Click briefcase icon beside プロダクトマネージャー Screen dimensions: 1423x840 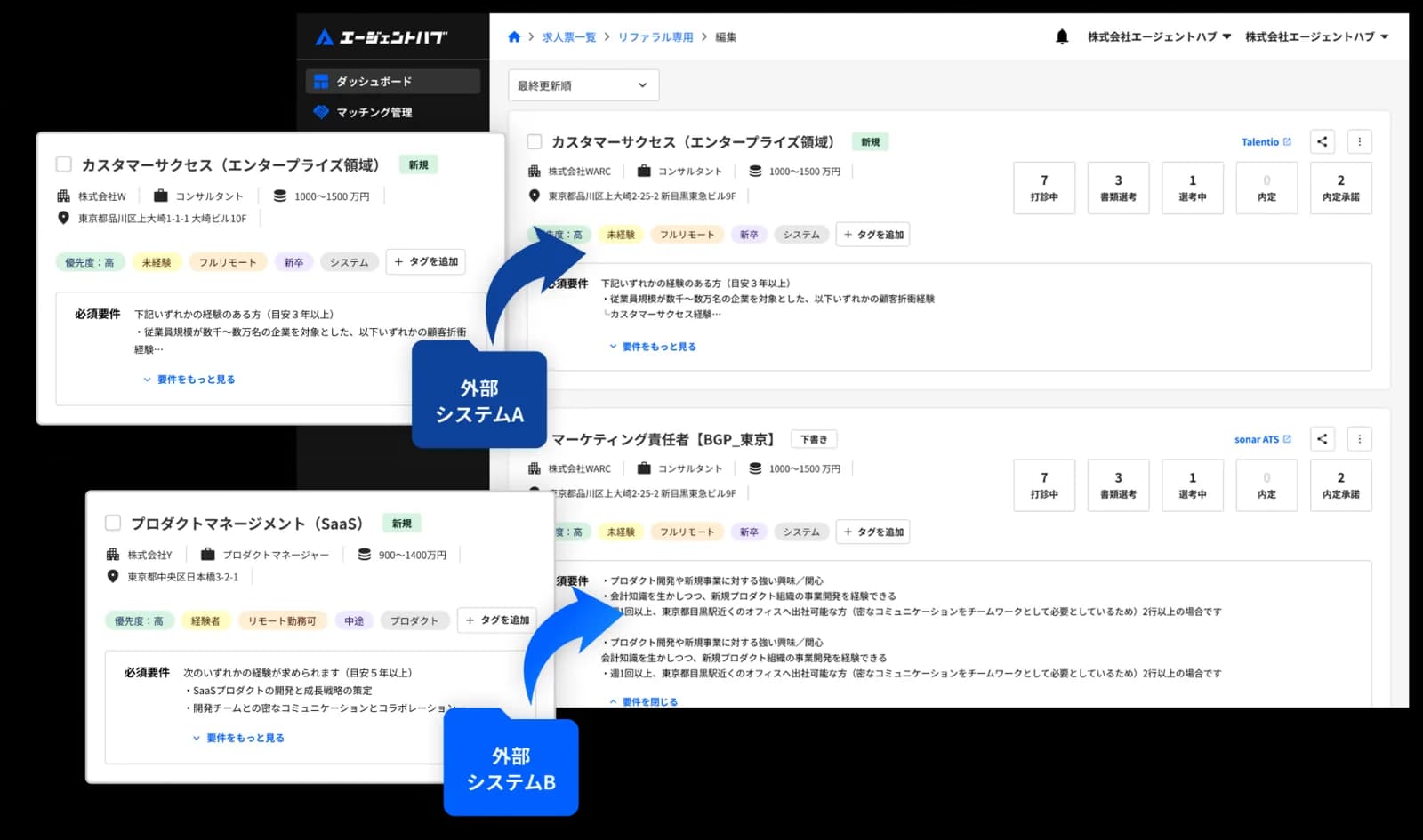208,554
